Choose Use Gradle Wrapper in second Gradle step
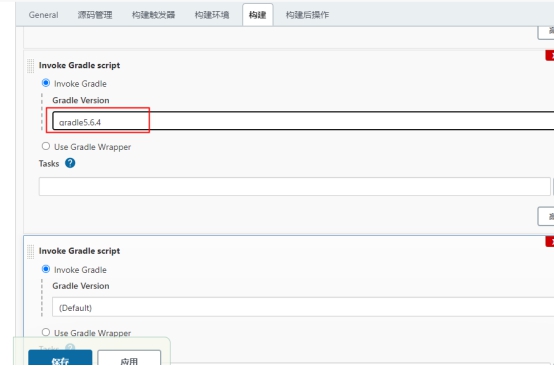554x366 pixels. (46, 332)
